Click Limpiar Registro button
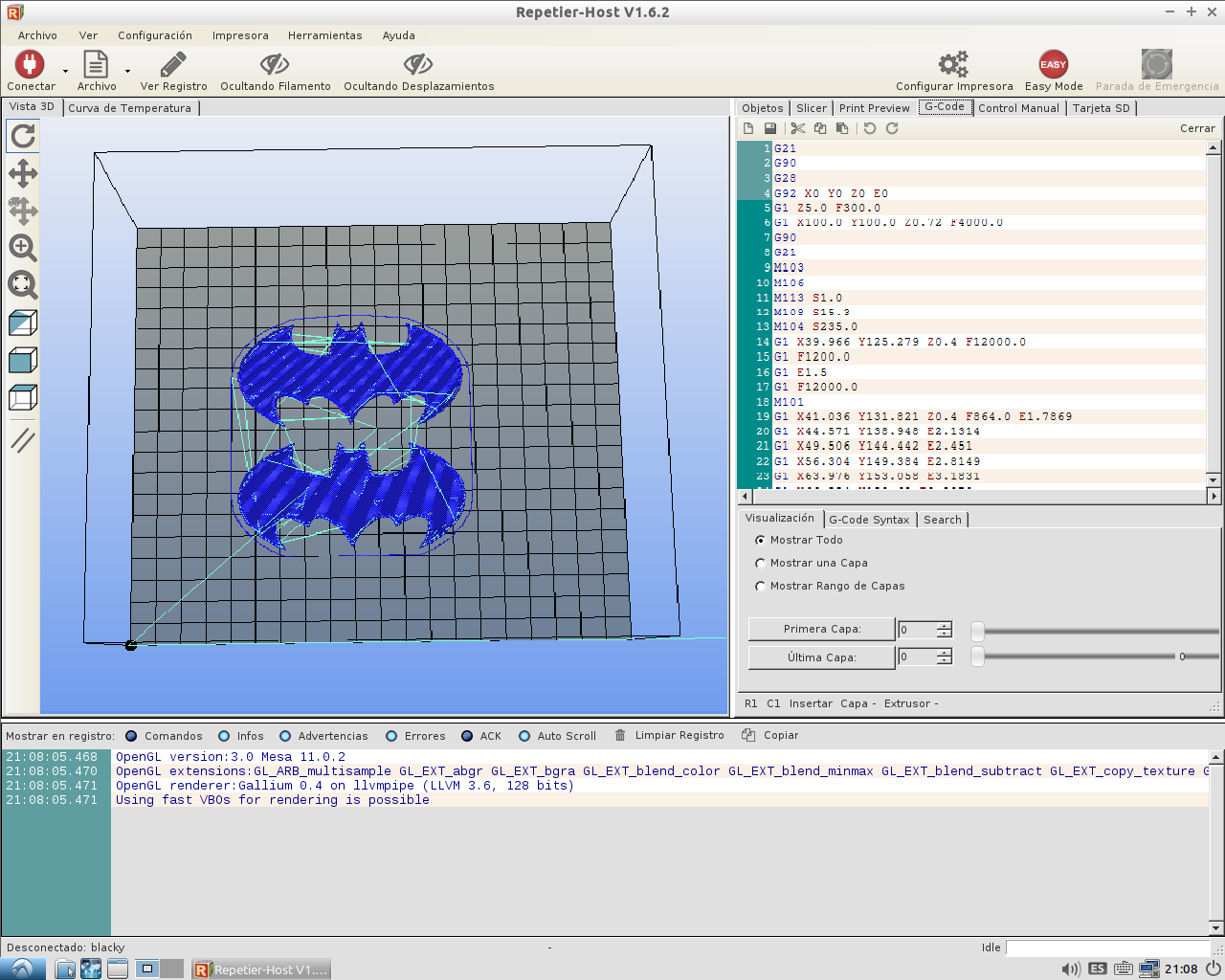The height and width of the screenshot is (980, 1225). (x=669, y=735)
